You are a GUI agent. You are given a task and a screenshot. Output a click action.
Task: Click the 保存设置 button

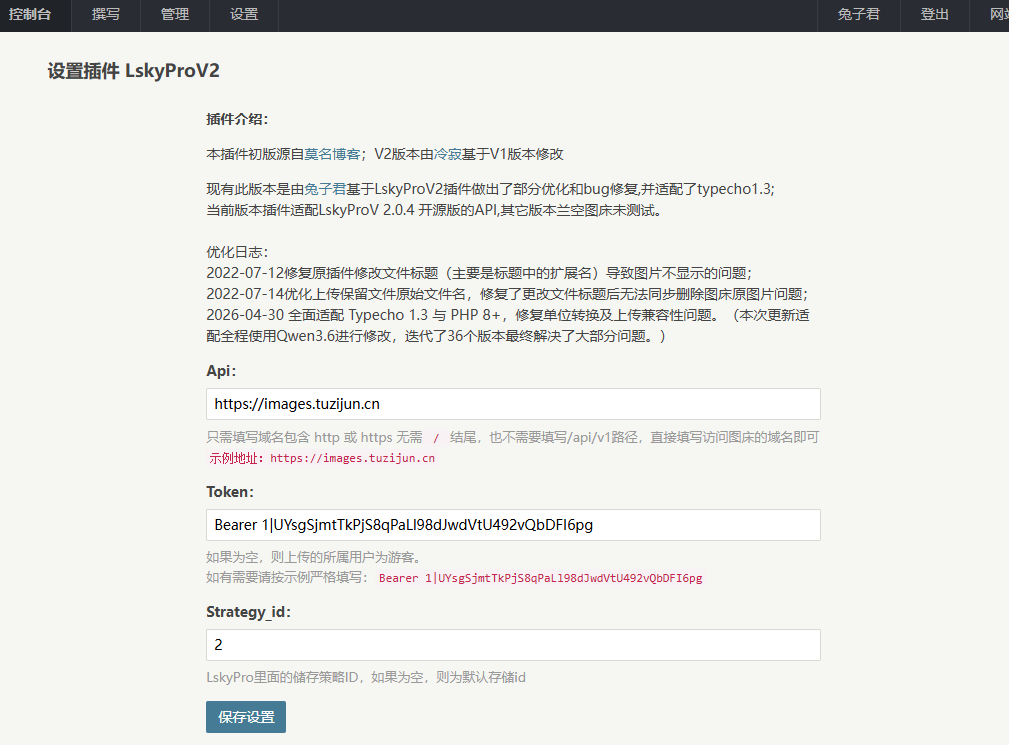246,717
